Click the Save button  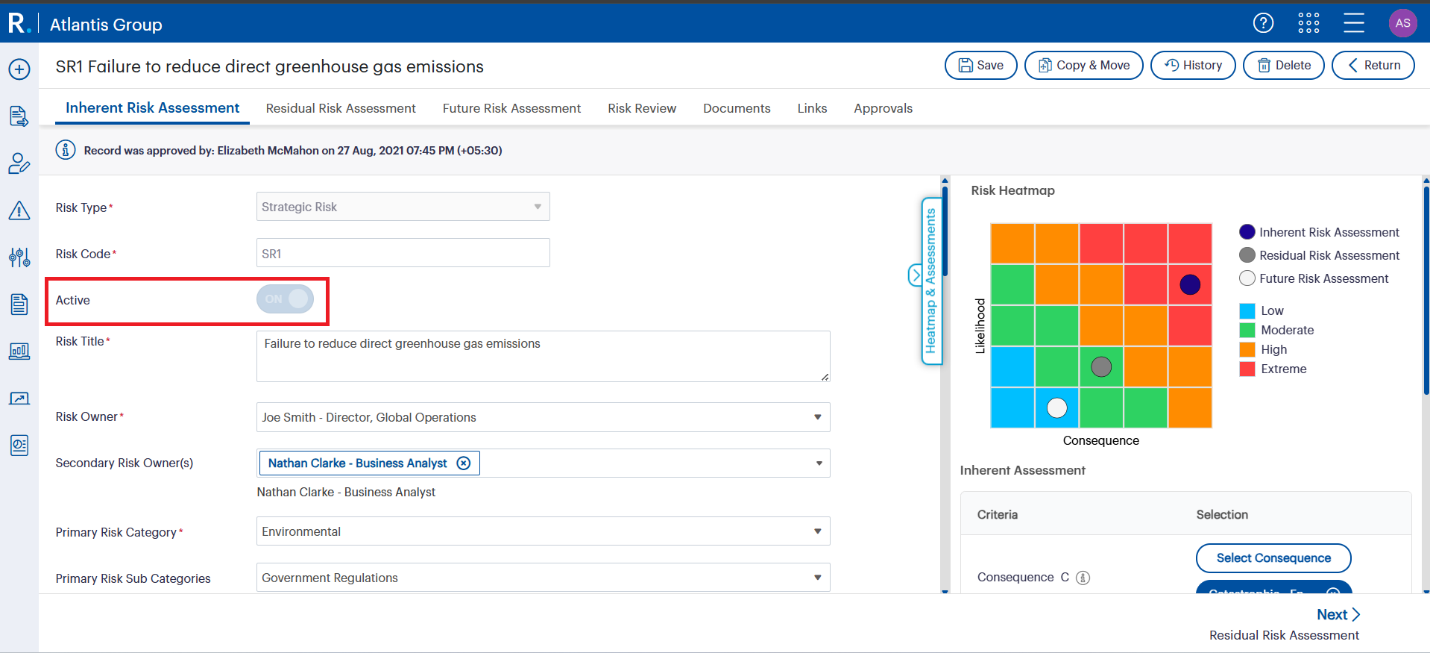coord(981,65)
